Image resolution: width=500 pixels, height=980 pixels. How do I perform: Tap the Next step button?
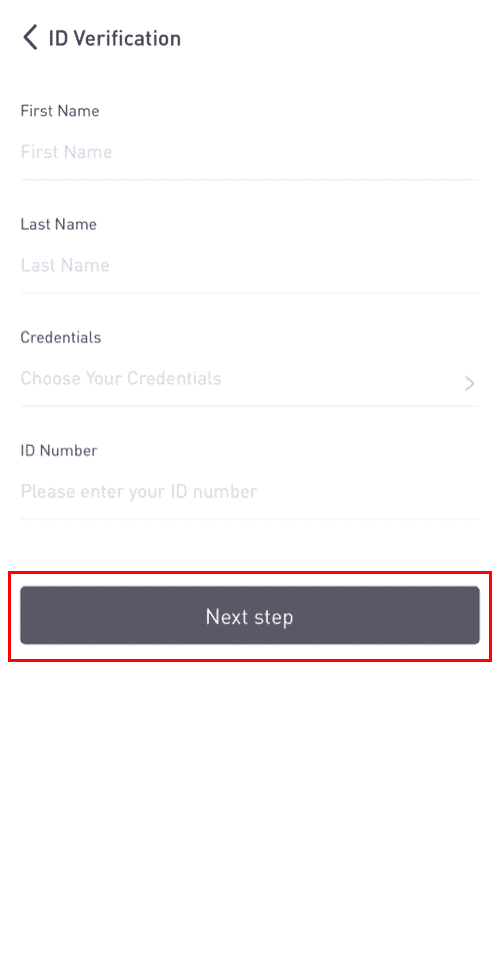point(249,615)
